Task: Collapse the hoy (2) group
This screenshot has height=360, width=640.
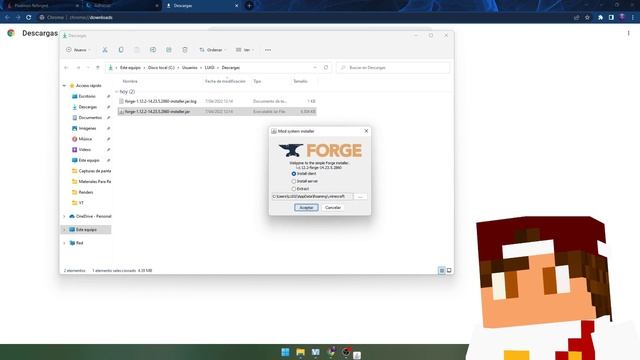Action: tap(117, 92)
